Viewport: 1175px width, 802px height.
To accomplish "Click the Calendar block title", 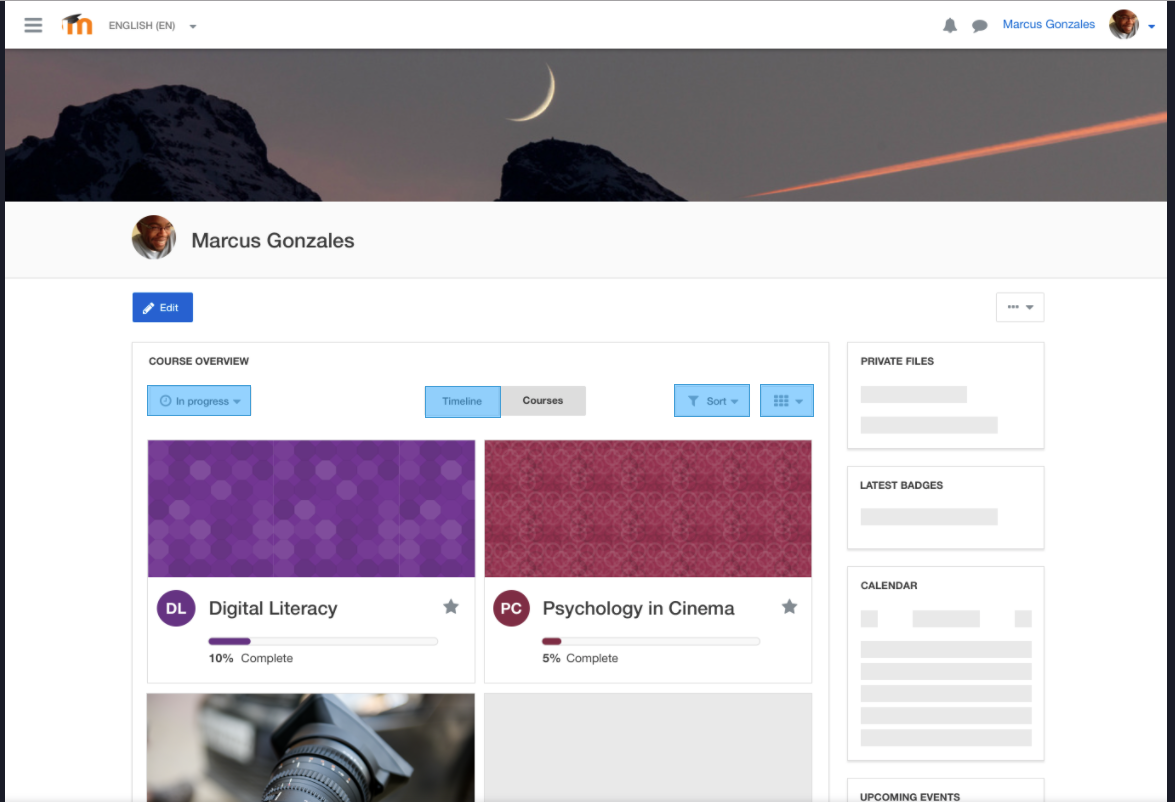I will point(889,585).
